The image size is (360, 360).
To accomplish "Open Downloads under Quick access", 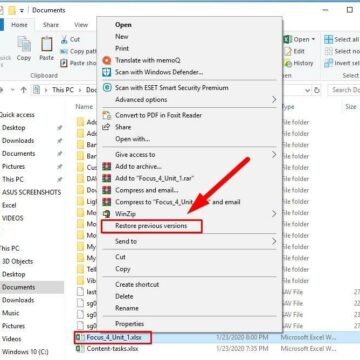I will (x=18, y=141).
